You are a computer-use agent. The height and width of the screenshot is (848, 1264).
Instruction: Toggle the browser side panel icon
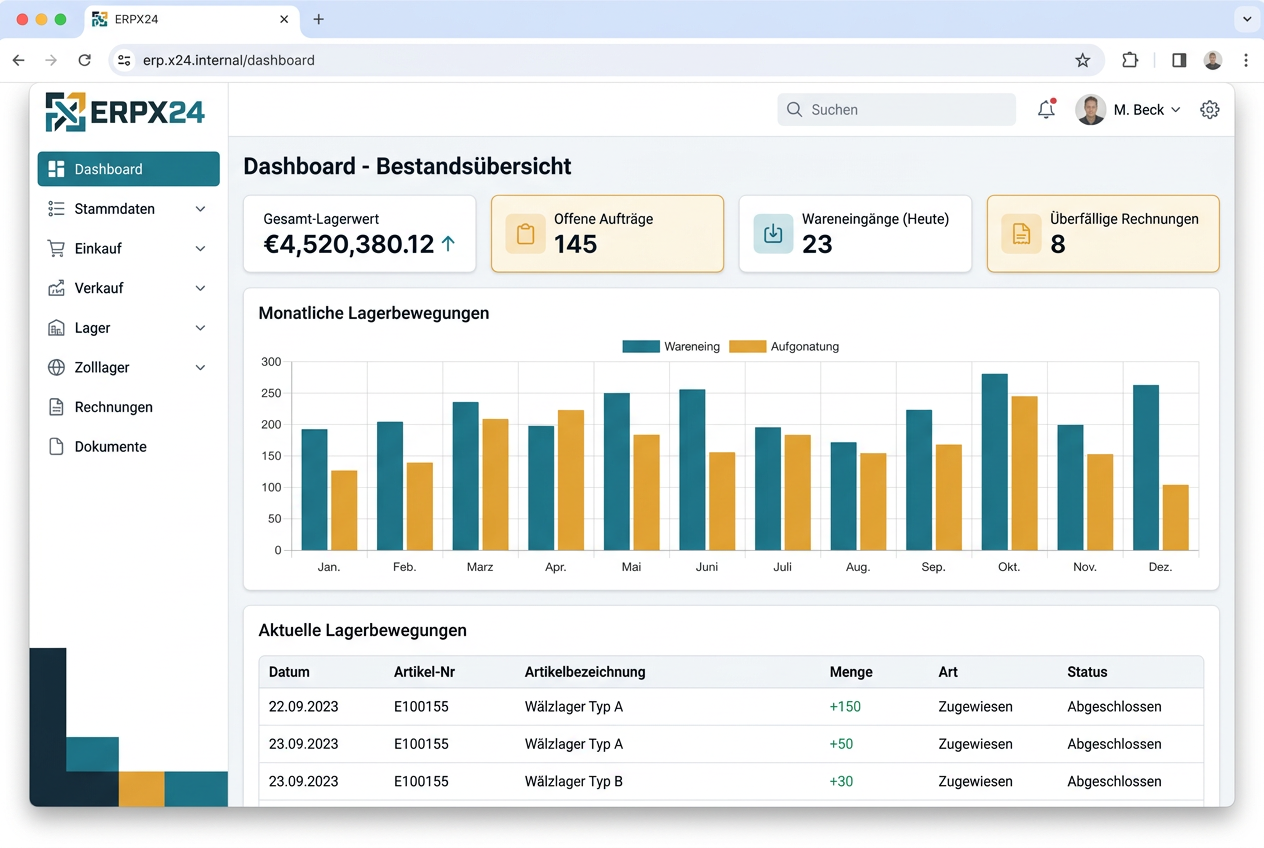[x=1179, y=60]
